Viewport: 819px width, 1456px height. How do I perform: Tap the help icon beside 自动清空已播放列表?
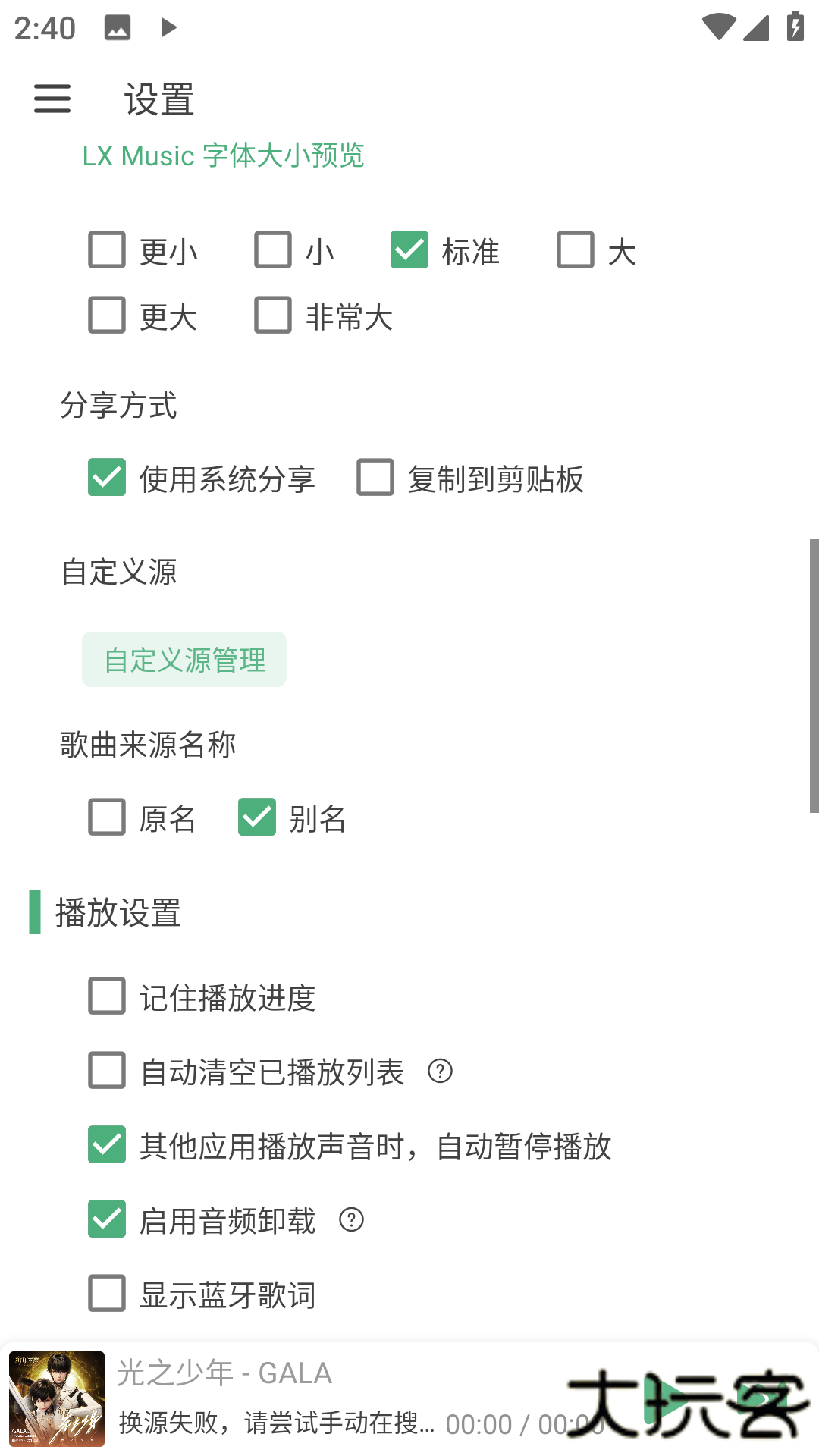tap(440, 1072)
